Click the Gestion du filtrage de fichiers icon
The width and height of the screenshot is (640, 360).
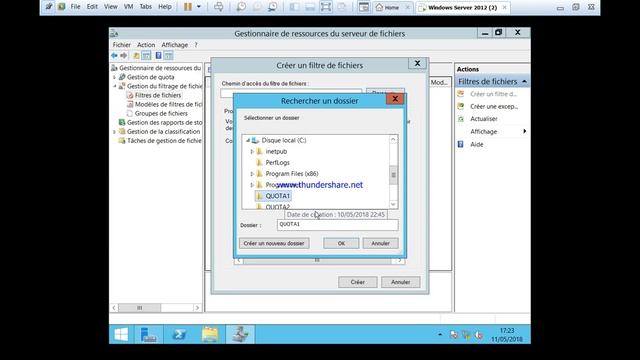(x=122, y=86)
